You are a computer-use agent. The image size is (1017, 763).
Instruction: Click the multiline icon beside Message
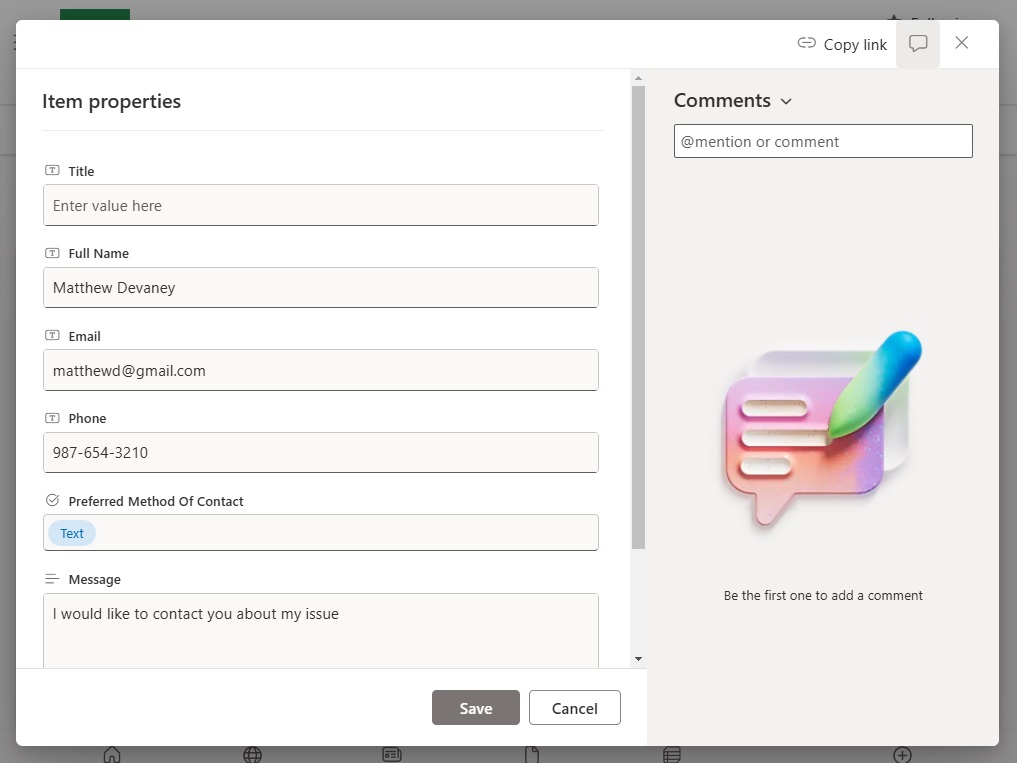pos(52,578)
